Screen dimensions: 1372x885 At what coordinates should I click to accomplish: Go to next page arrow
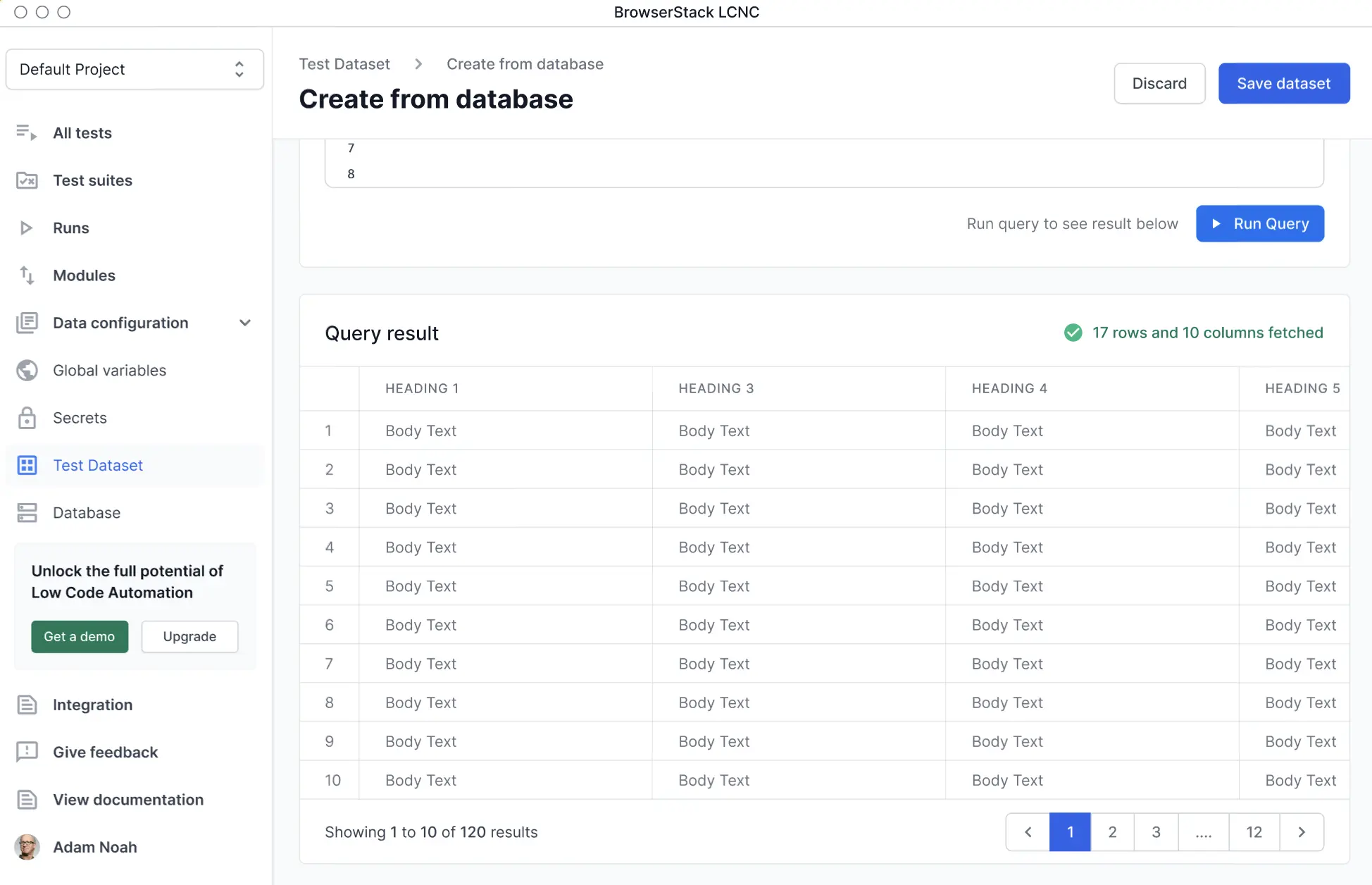point(1302,832)
